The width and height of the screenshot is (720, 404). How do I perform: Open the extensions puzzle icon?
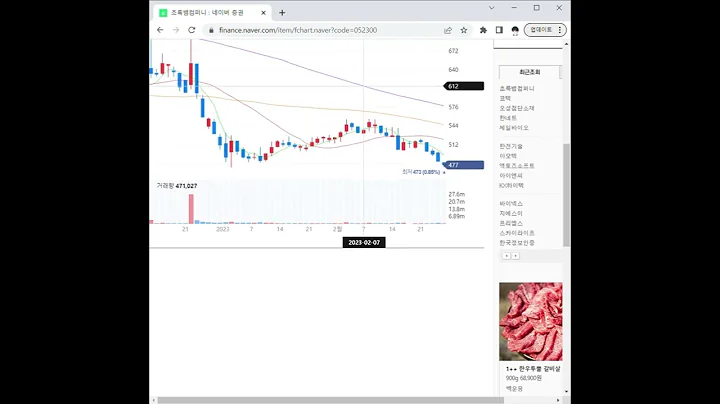coord(483,30)
